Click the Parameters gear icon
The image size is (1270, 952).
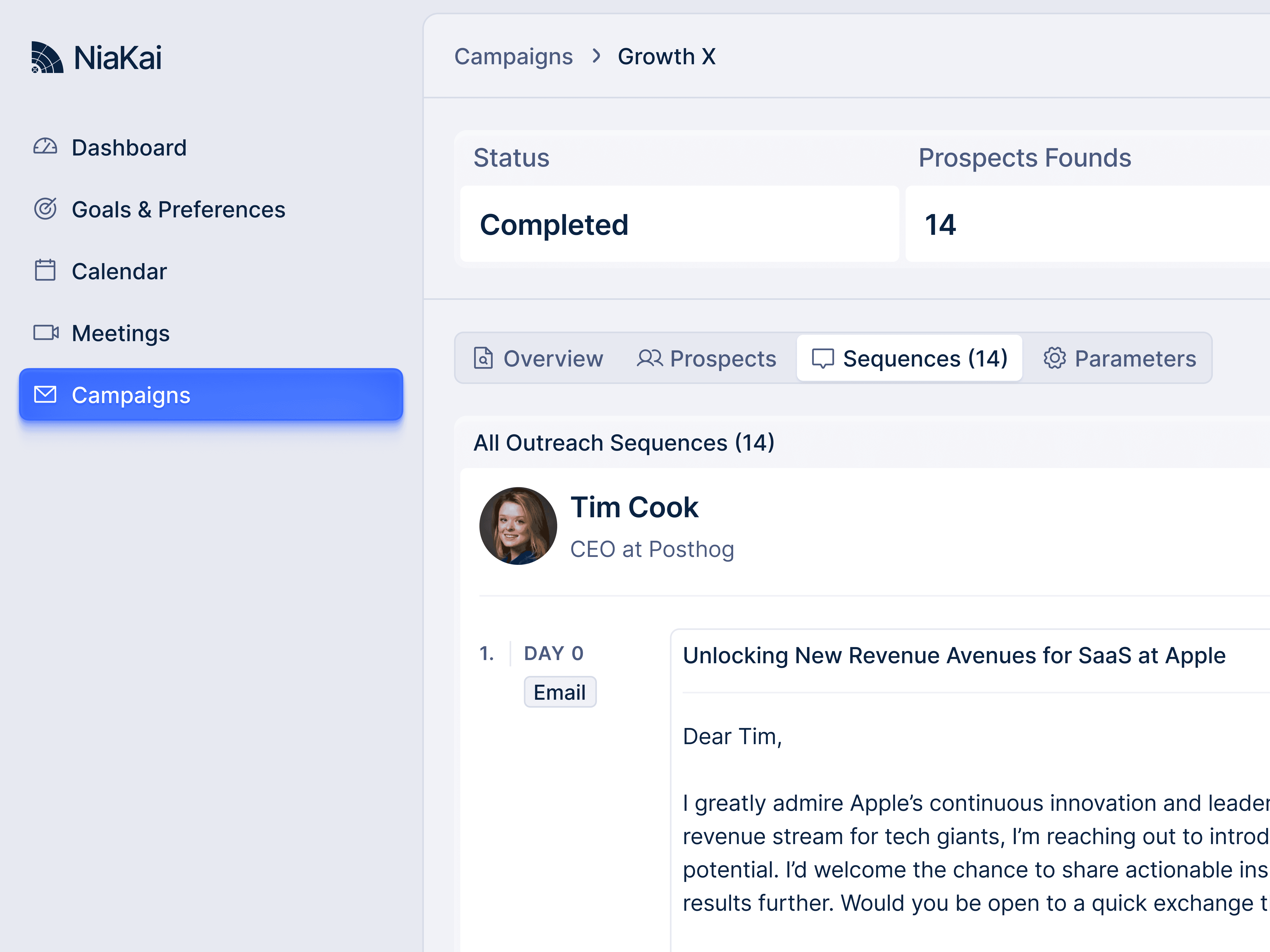(x=1054, y=358)
